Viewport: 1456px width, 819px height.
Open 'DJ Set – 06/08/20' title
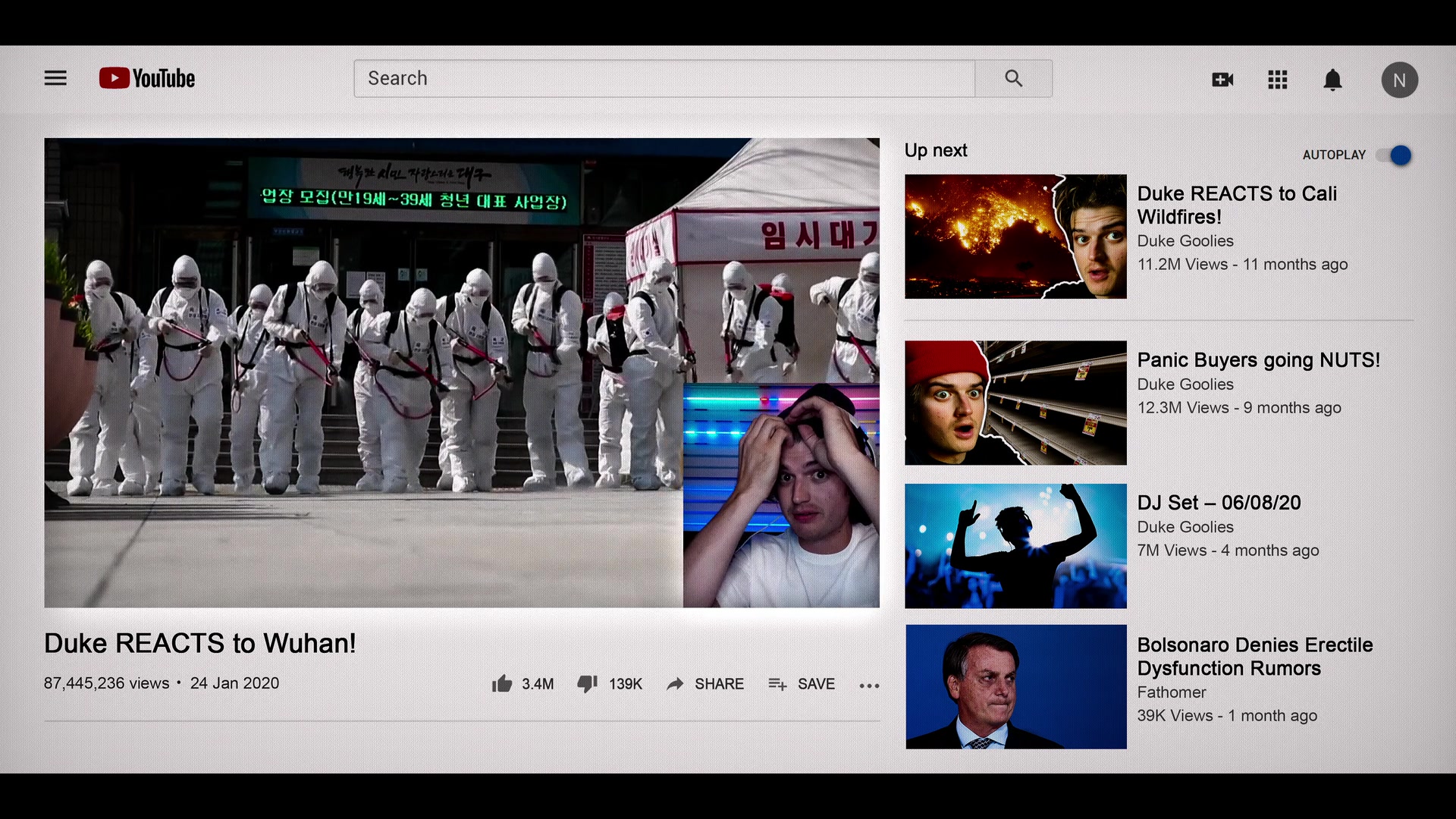(x=1219, y=503)
